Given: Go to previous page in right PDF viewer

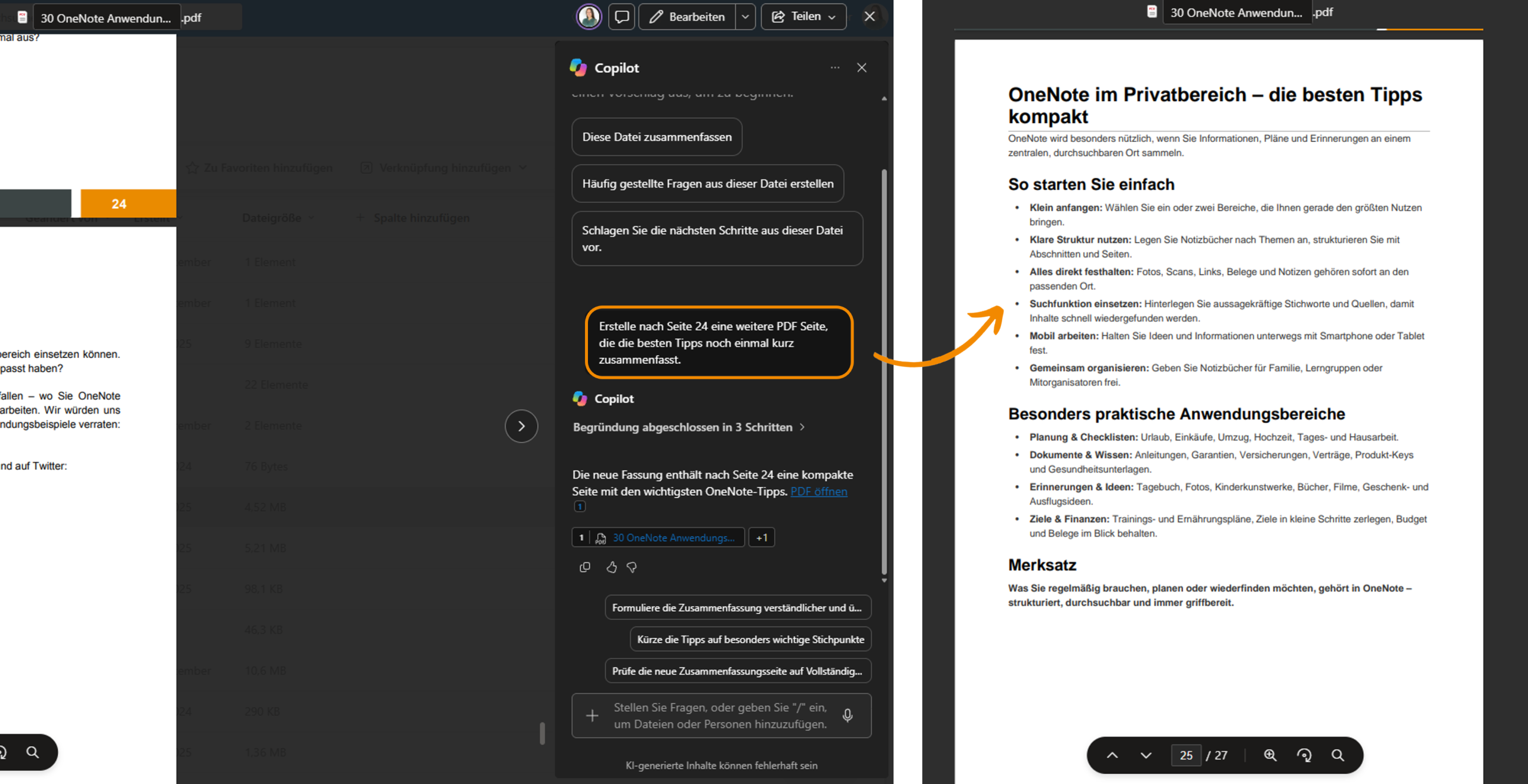Looking at the screenshot, I should point(1112,755).
